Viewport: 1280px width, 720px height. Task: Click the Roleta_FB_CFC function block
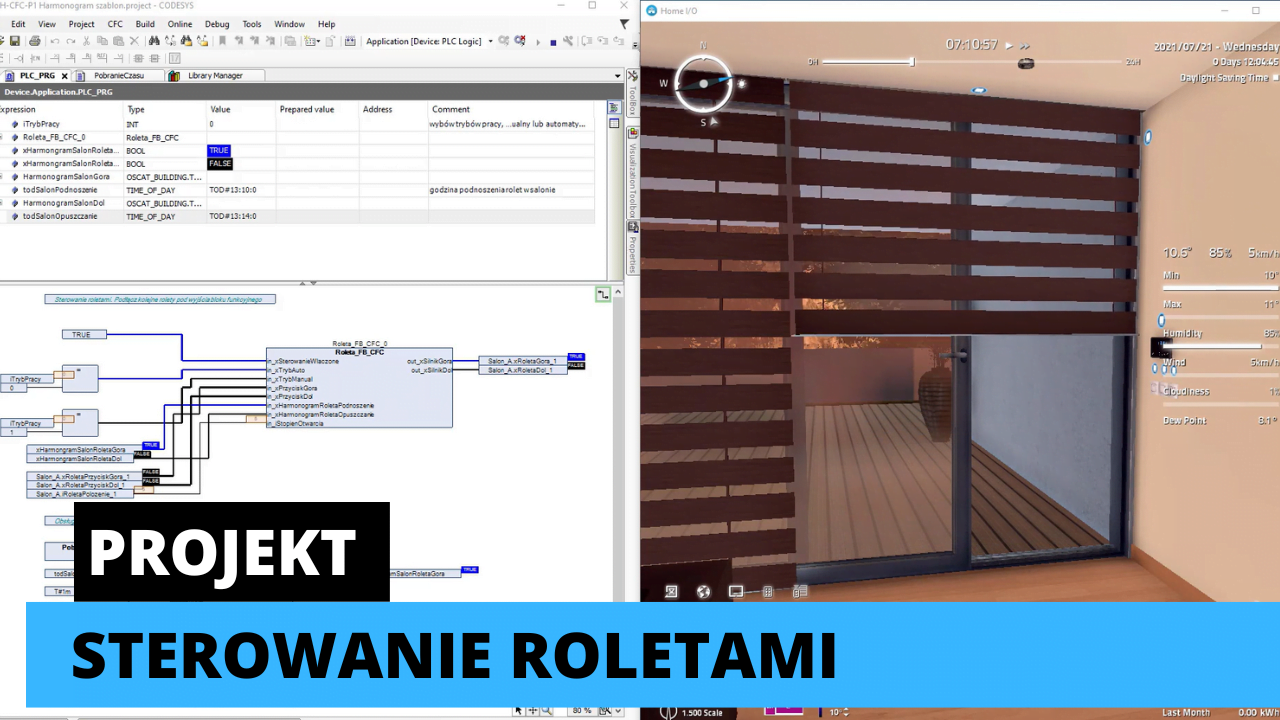click(x=359, y=388)
